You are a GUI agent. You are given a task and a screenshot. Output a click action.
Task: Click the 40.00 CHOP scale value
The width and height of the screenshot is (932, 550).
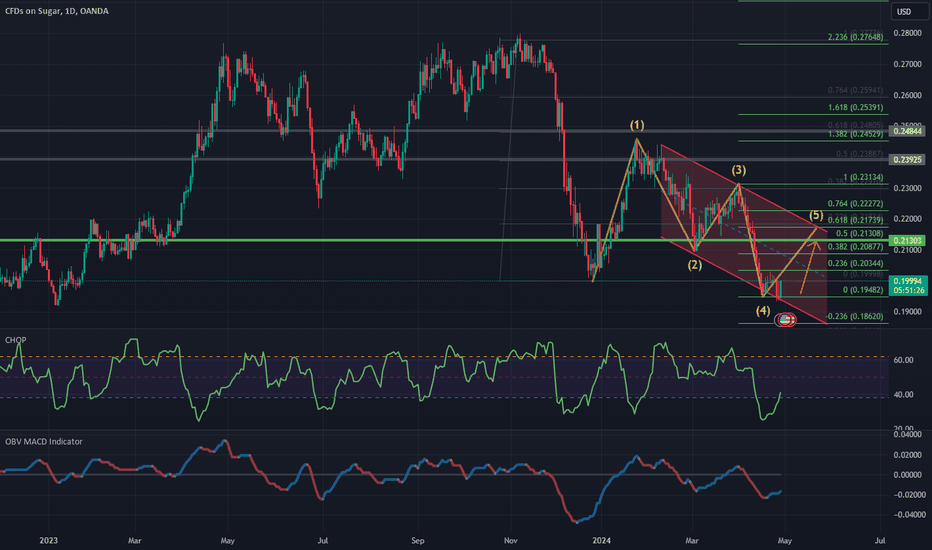point(903,394)
